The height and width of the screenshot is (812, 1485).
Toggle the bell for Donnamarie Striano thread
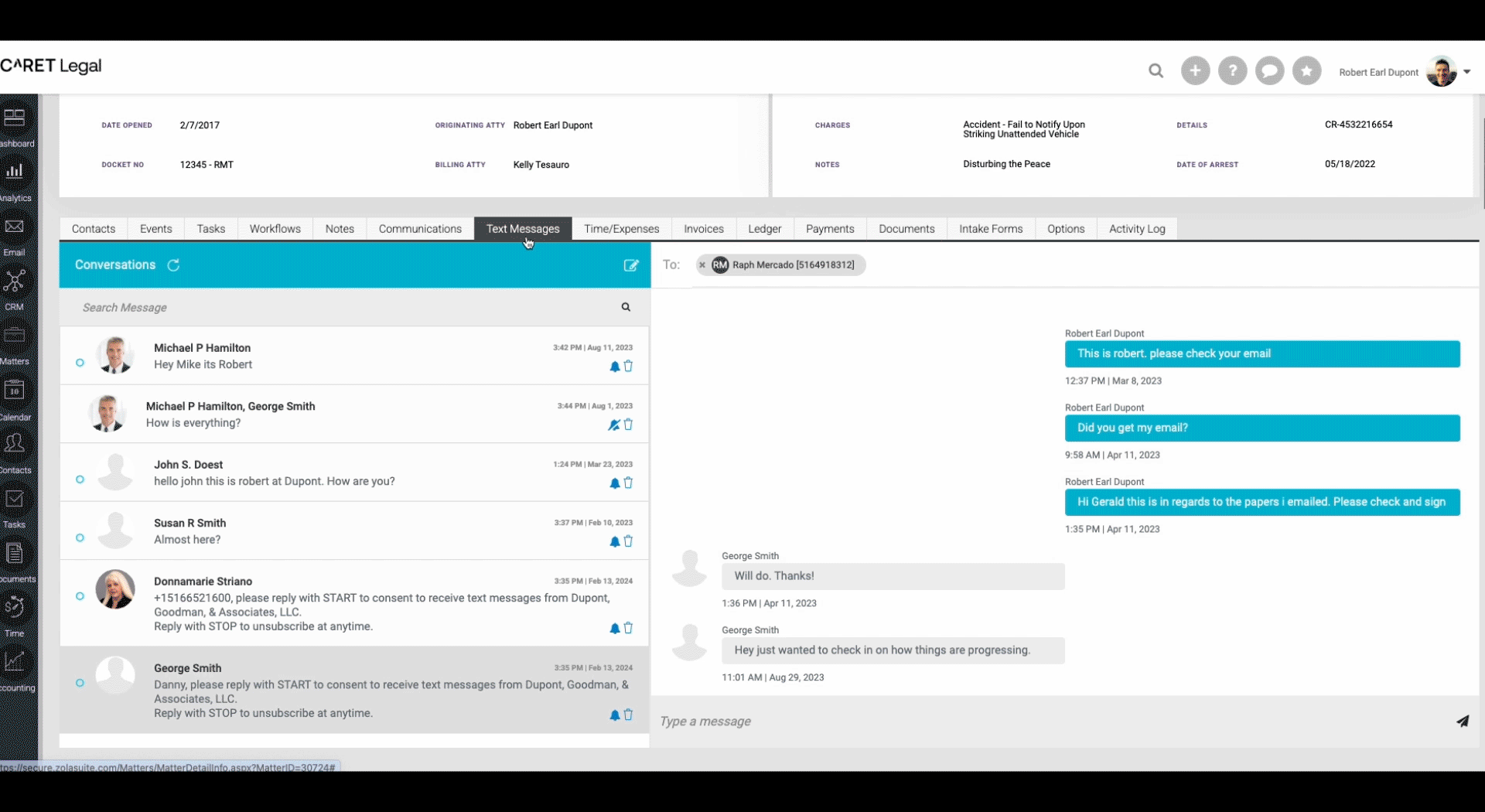pos(613,629)
